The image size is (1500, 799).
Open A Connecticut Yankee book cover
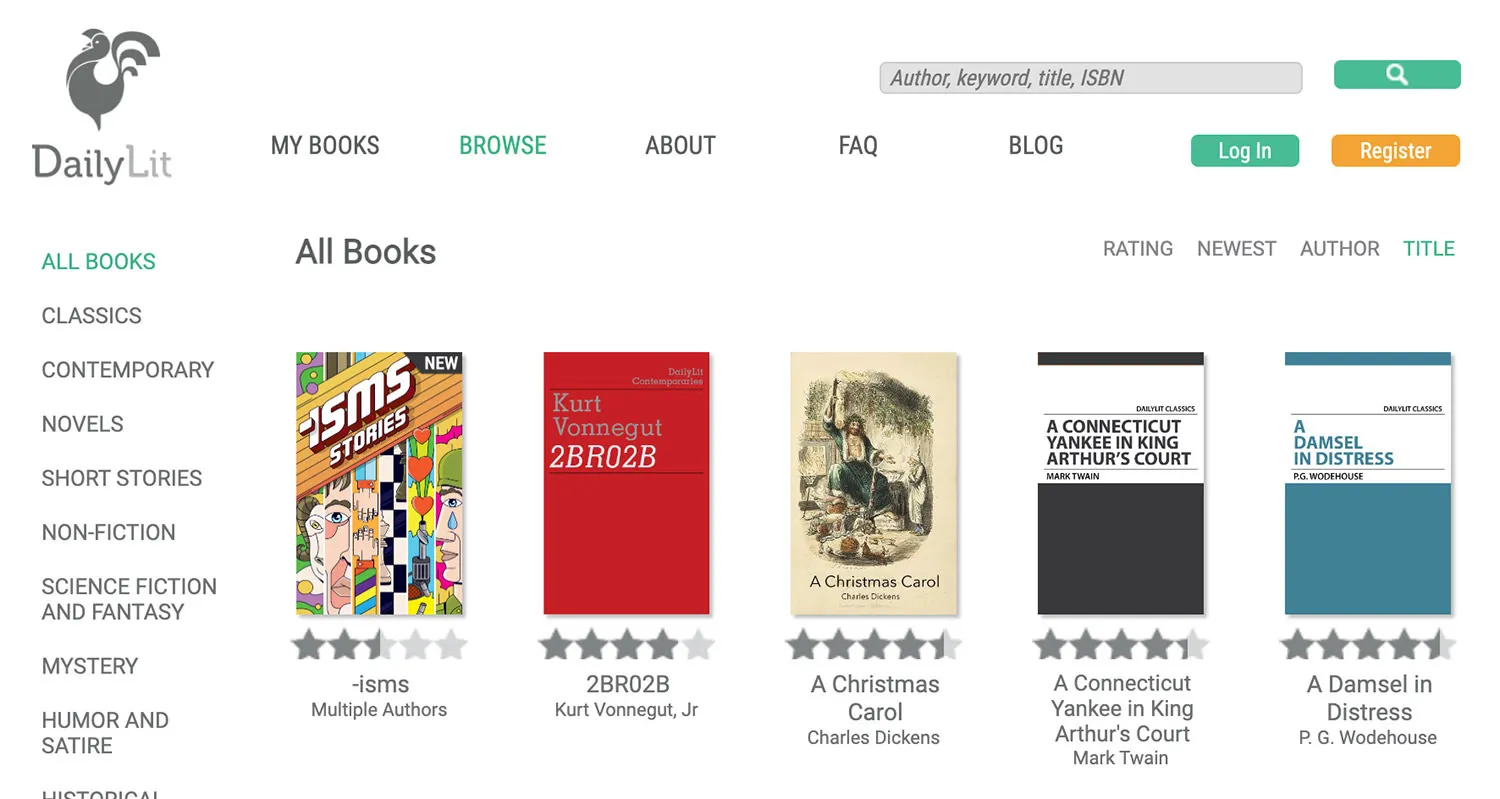click(1120, 483)
